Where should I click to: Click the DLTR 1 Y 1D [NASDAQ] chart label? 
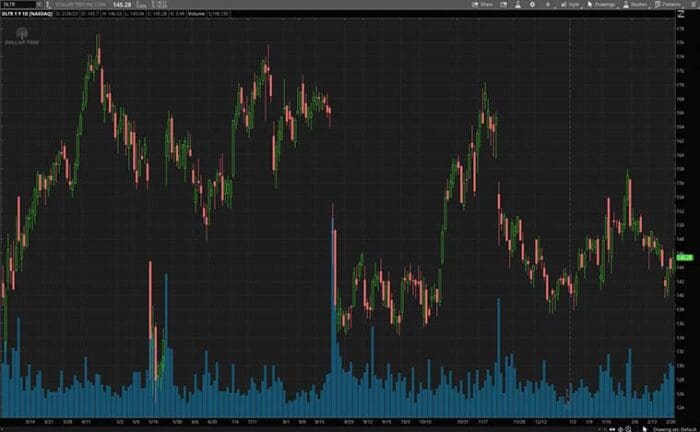(27, 14)
